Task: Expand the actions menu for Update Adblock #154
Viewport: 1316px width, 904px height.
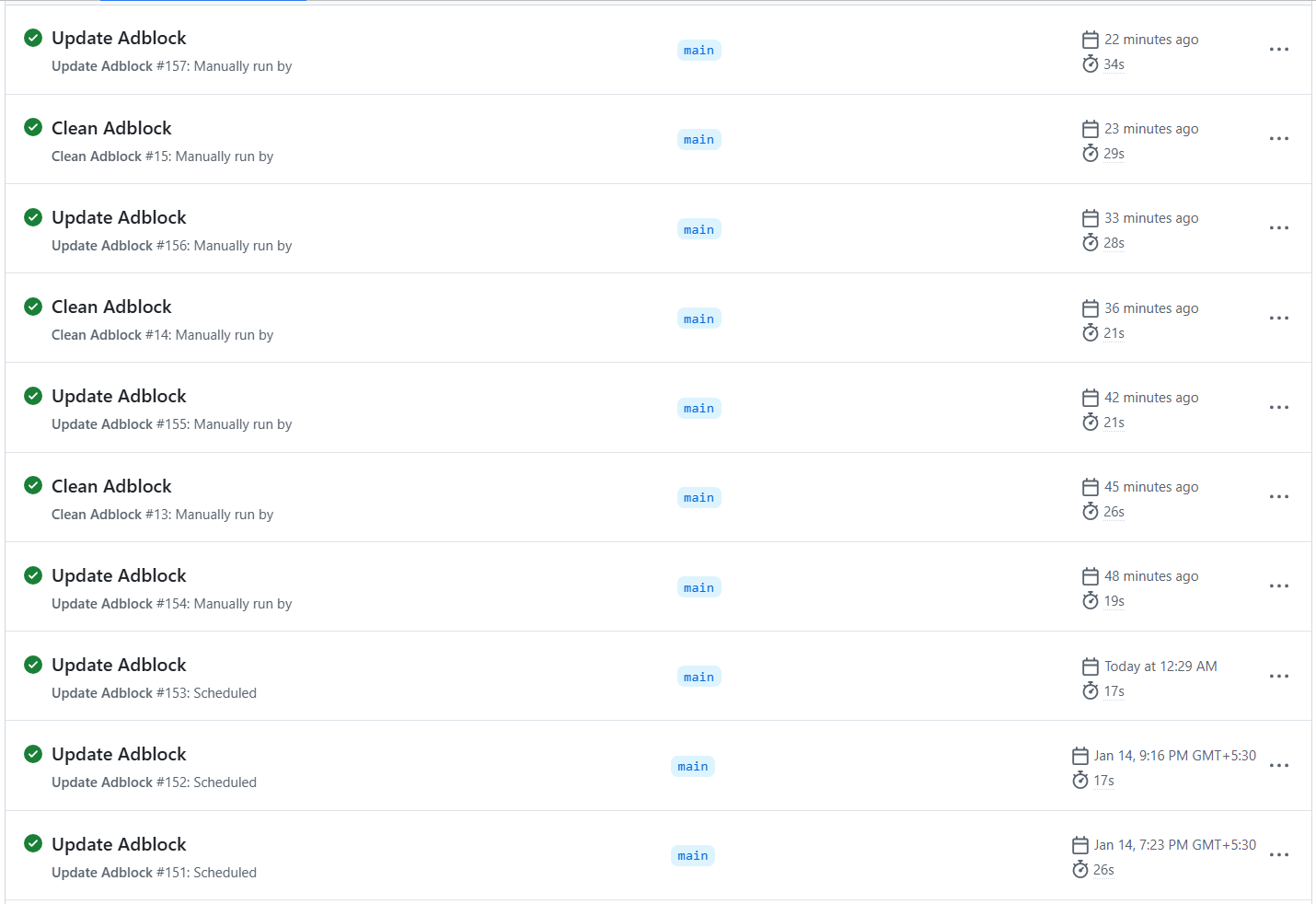Action: pos(1278,586)
